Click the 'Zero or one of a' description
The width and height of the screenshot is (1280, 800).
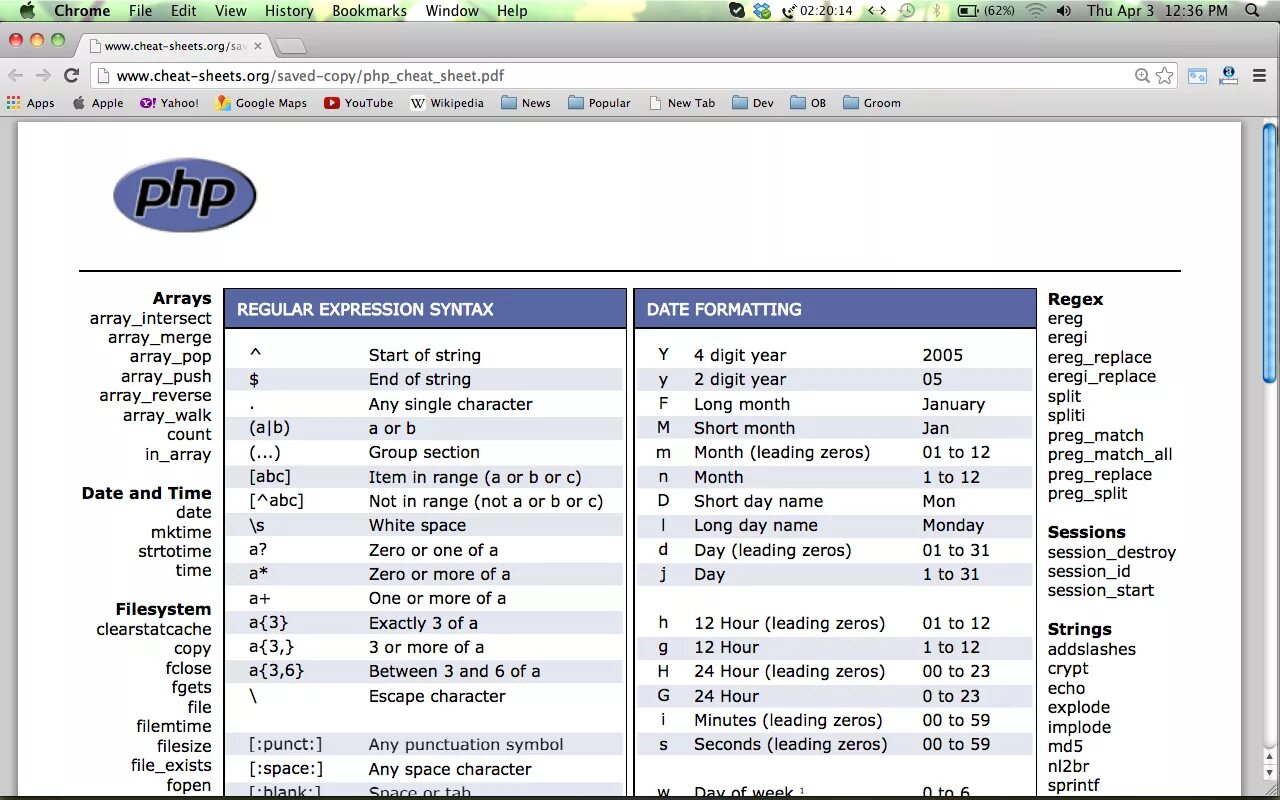[x=433, y=550]
